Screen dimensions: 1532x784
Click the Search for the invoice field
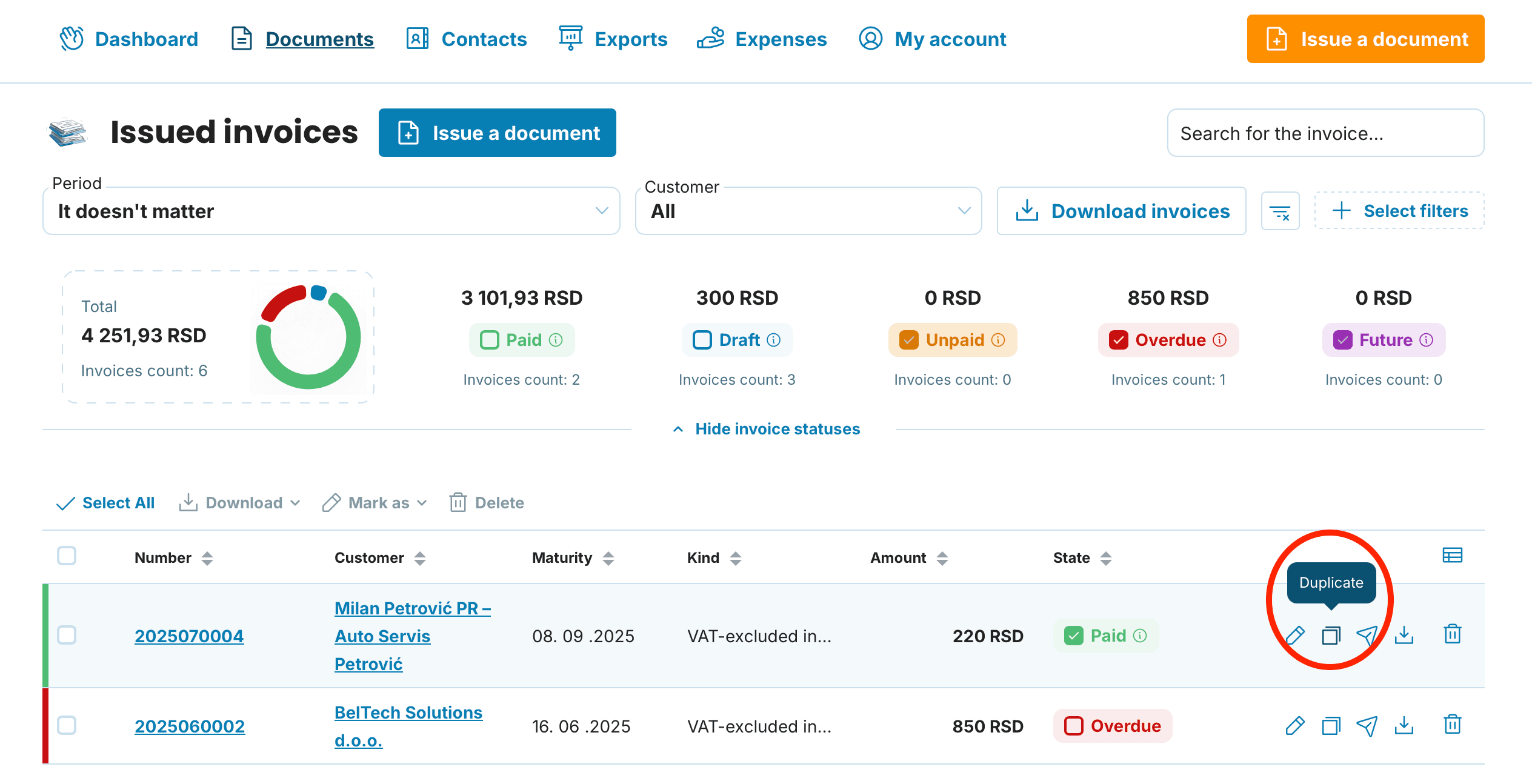(1325, 133)
